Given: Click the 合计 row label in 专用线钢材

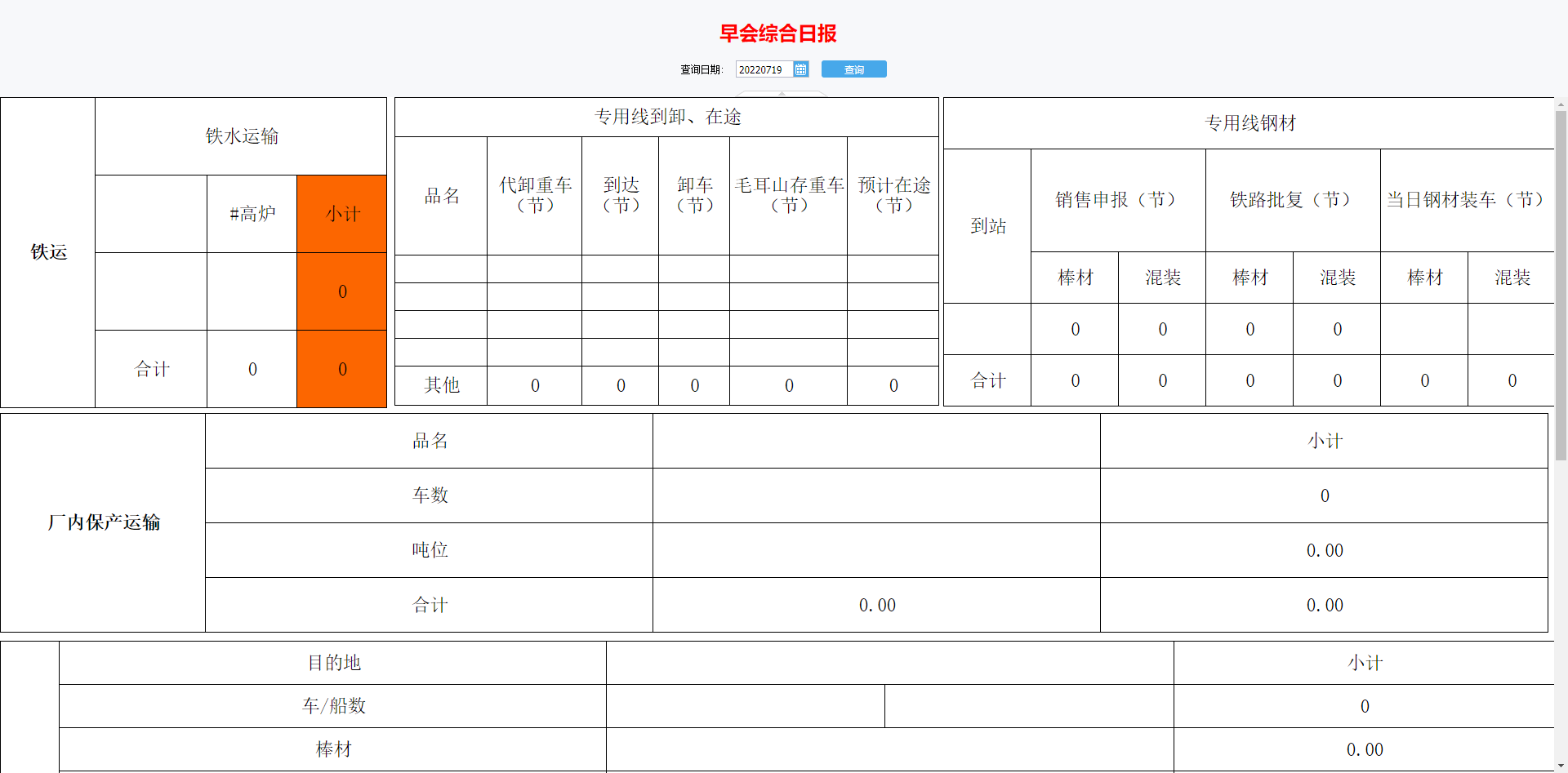Looking at the screenshot, I should (987, 380).
